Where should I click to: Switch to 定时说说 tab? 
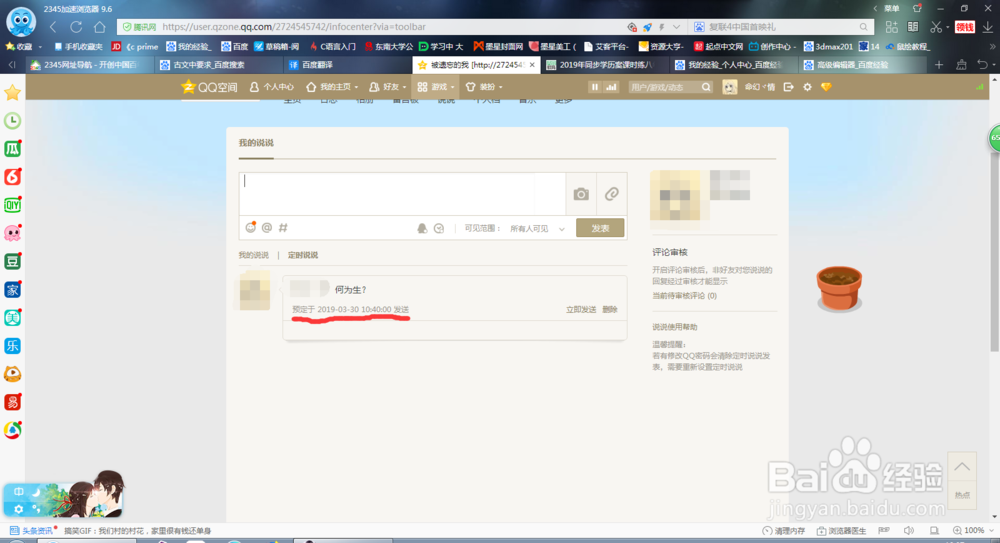pos(303,255)
